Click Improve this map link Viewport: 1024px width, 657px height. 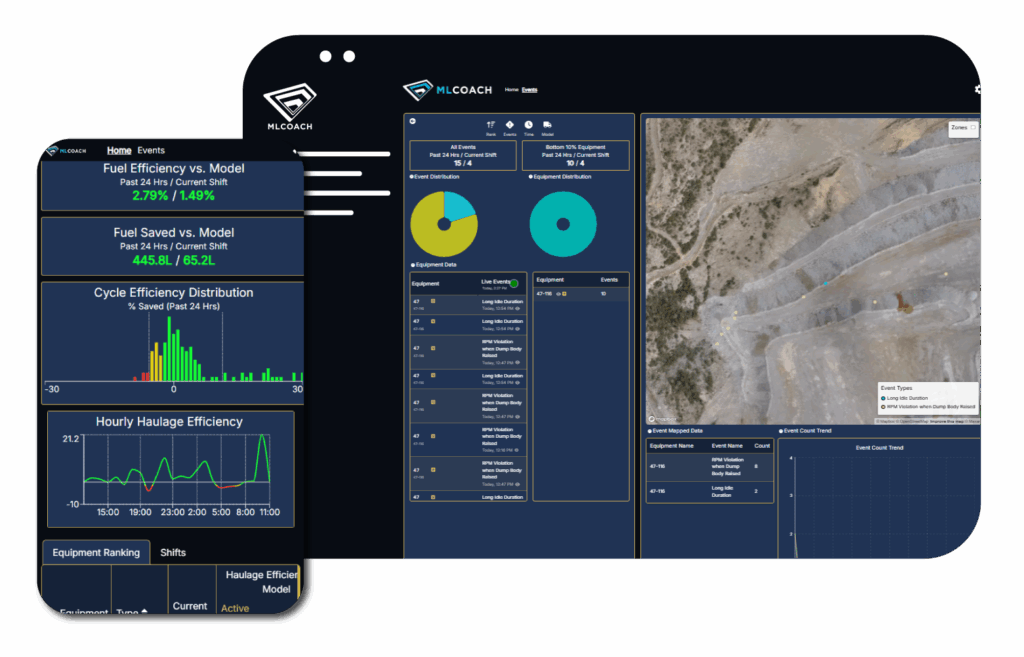tap(948, 422)
